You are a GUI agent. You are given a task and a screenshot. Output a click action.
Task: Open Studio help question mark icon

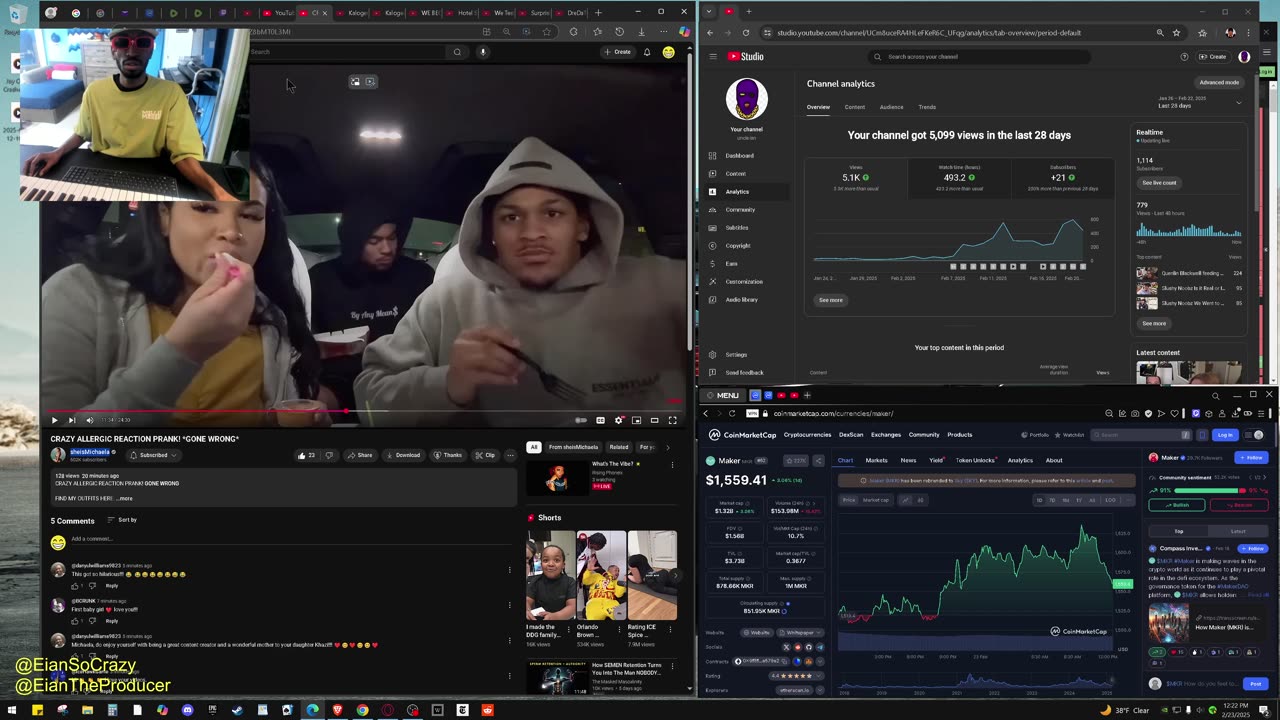1184,57
